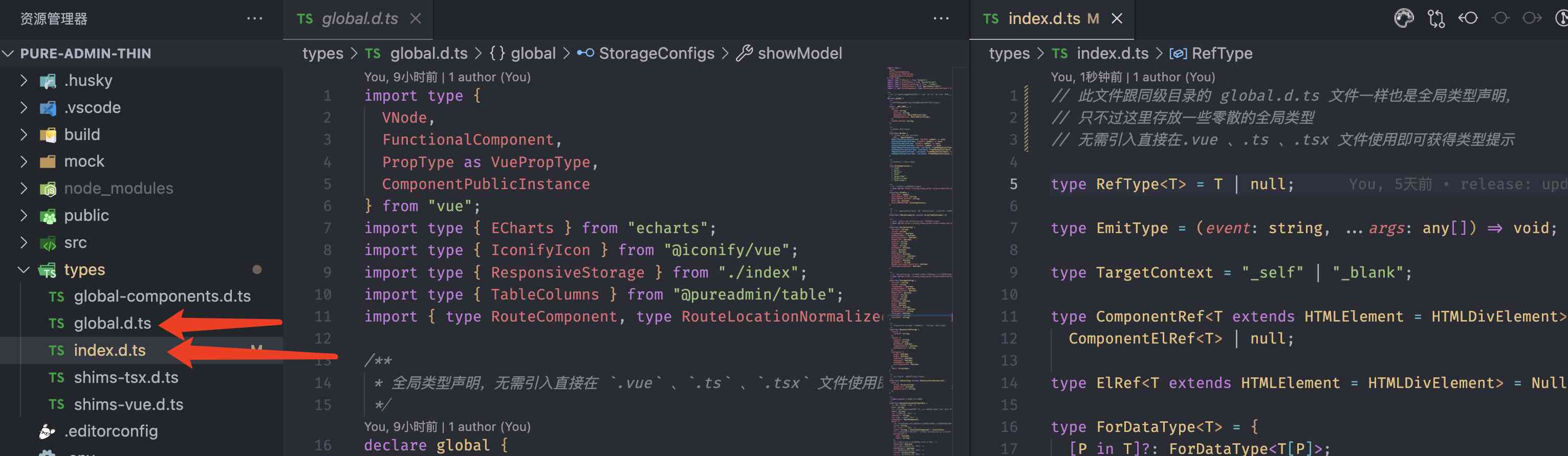Open the Explorer panel more actions menu

click(x=254, y=18)
